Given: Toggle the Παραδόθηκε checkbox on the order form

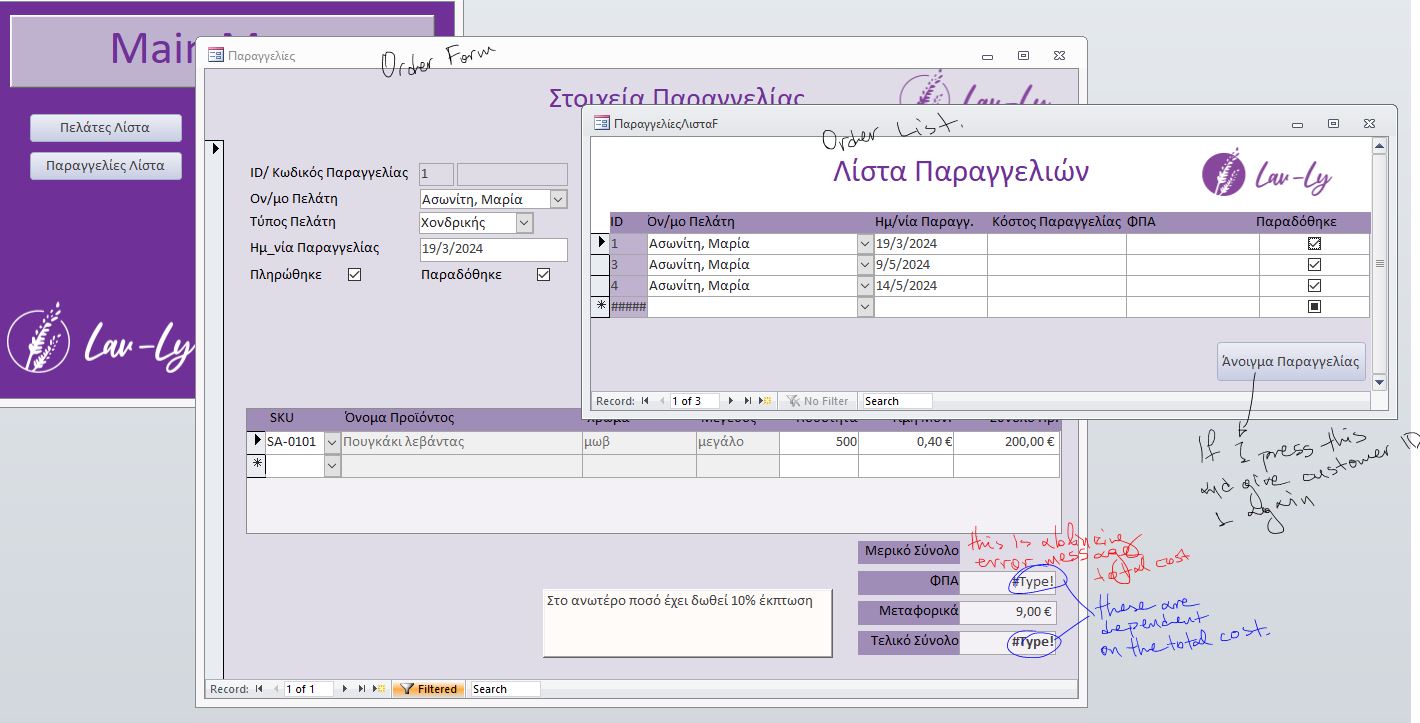Looking at the screenshot, I should 543,273.
